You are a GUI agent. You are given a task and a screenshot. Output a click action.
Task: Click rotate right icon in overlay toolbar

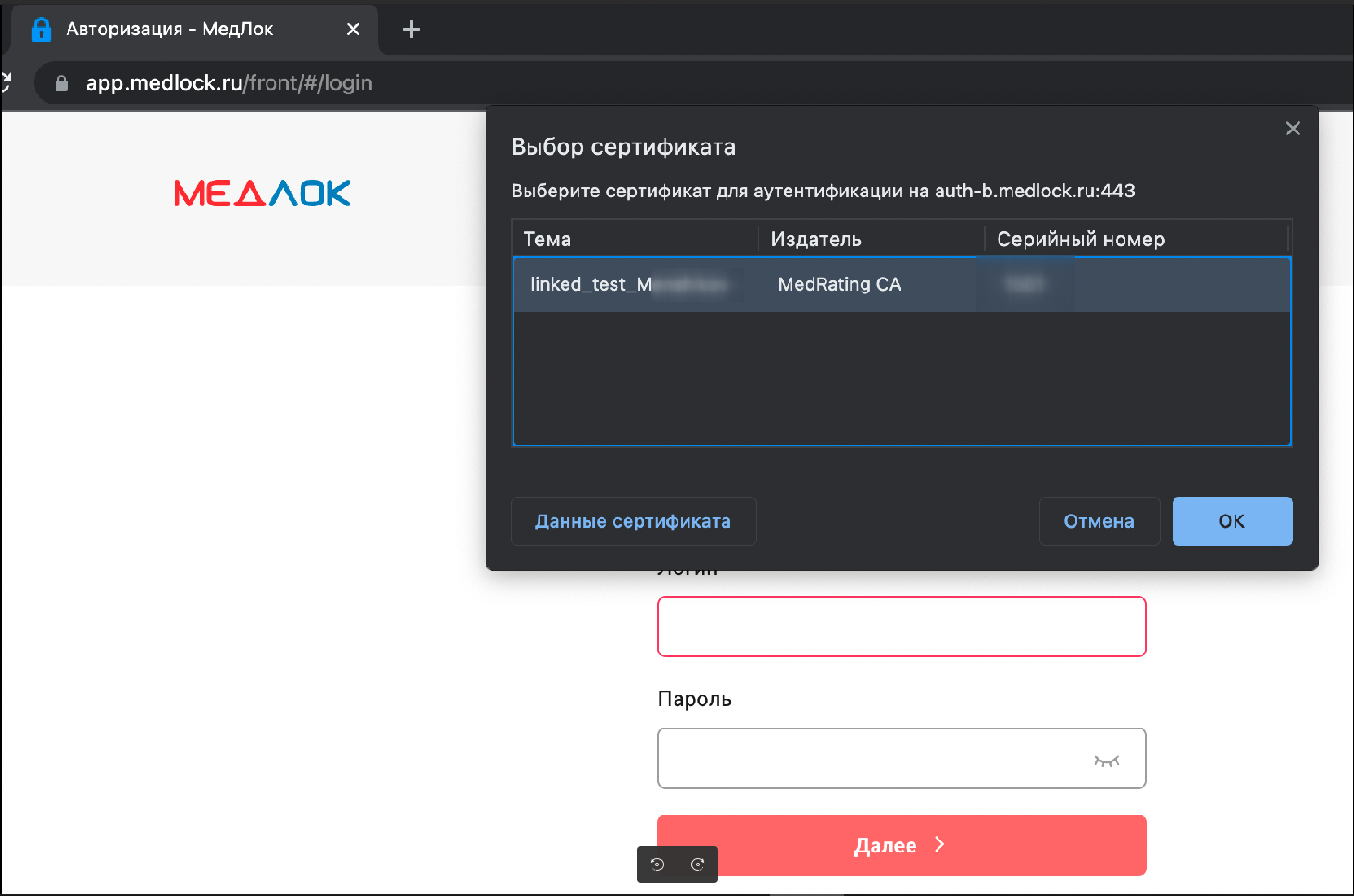[x=698, y=865]
